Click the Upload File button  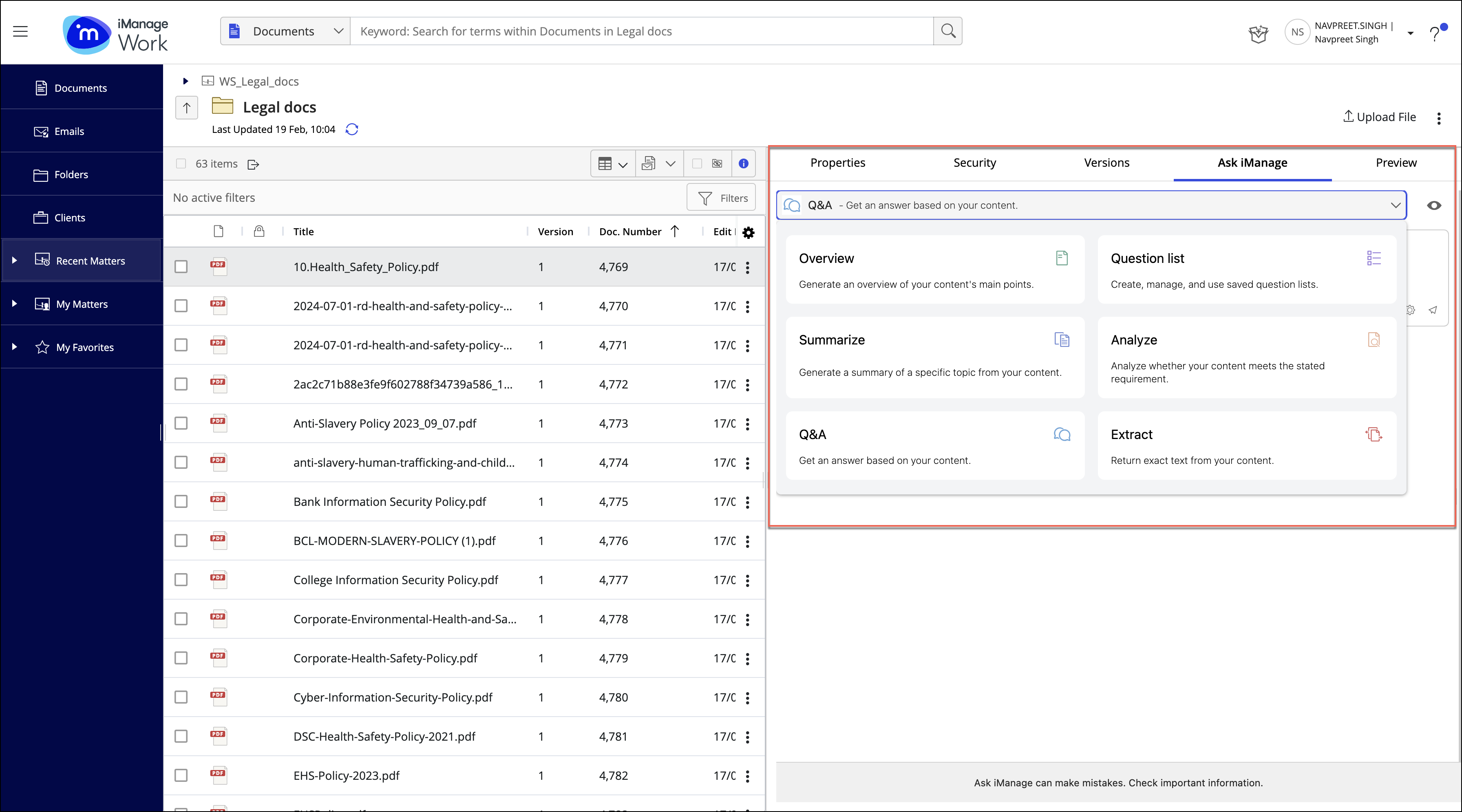(x=1380, y=117)
